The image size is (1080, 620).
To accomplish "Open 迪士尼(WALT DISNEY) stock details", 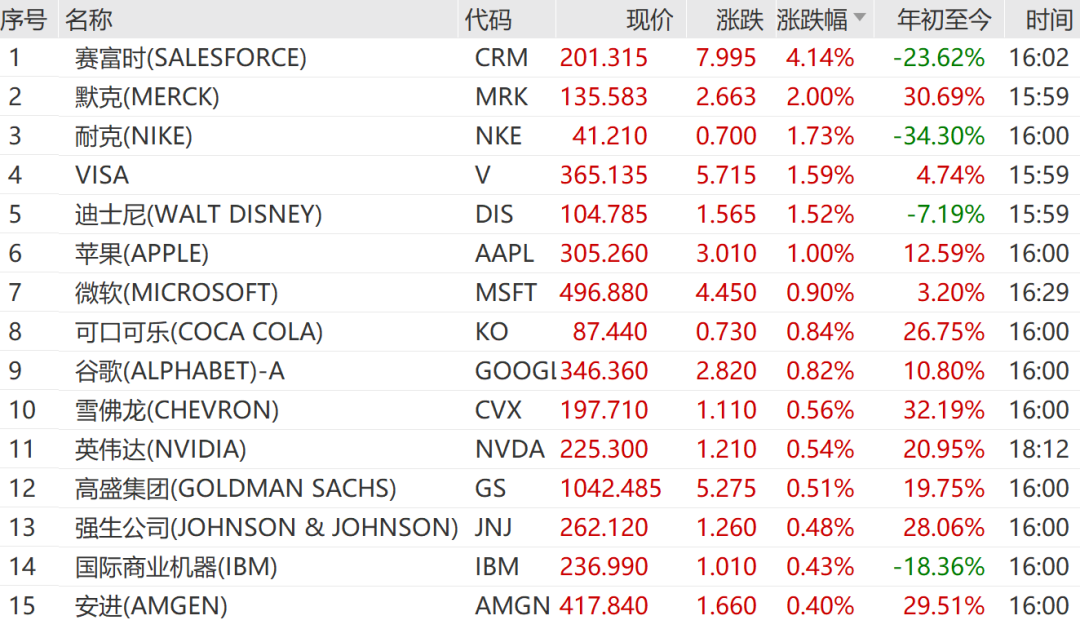I will coord(198,215).
